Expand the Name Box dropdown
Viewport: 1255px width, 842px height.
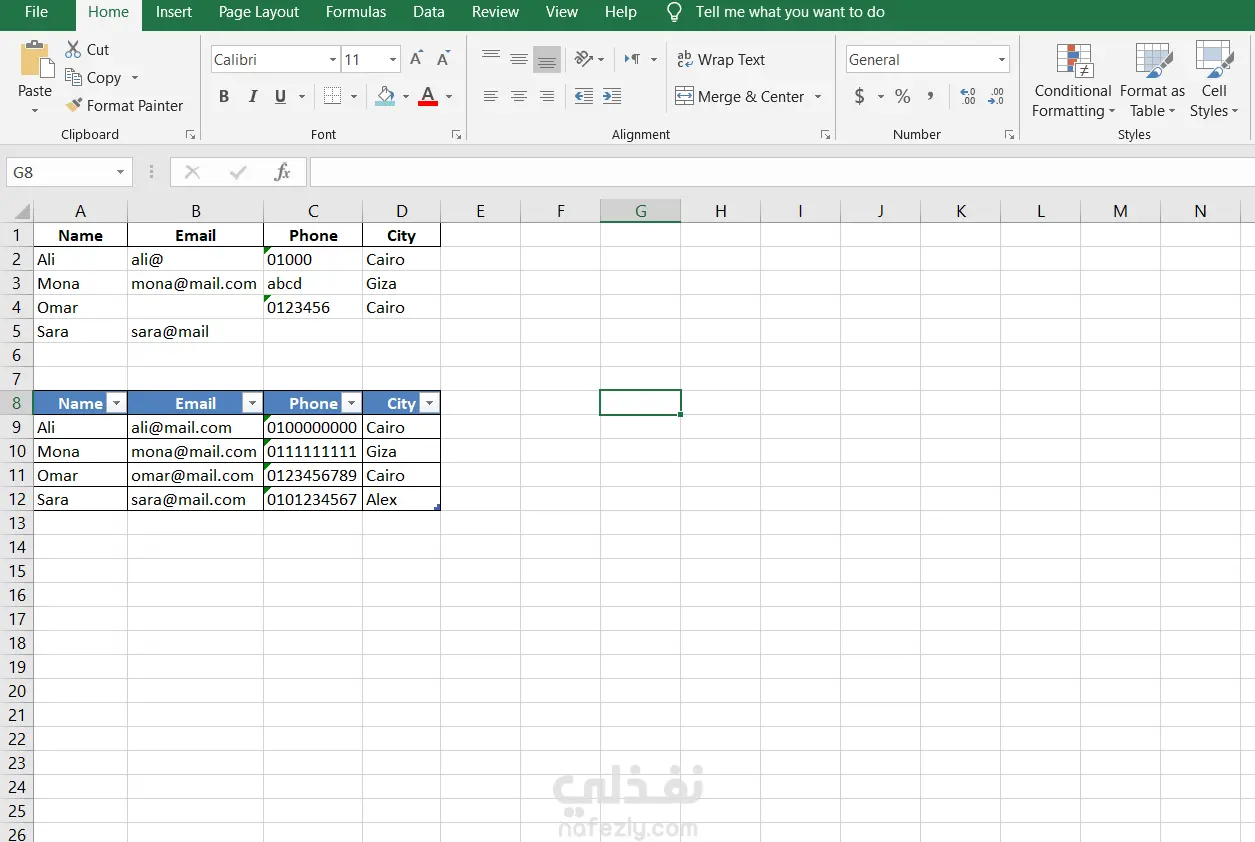121,172
